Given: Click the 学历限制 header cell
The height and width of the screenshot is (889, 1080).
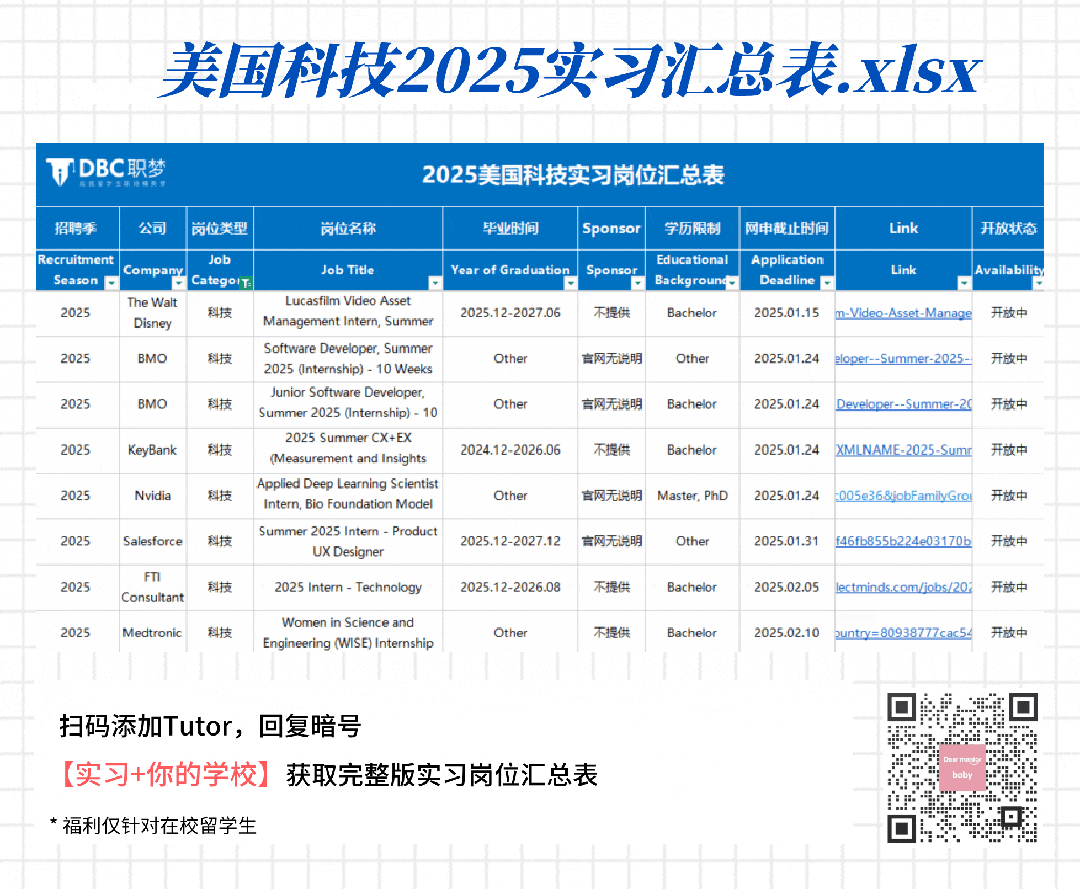Looking at the screenshot, I should 692,228.
